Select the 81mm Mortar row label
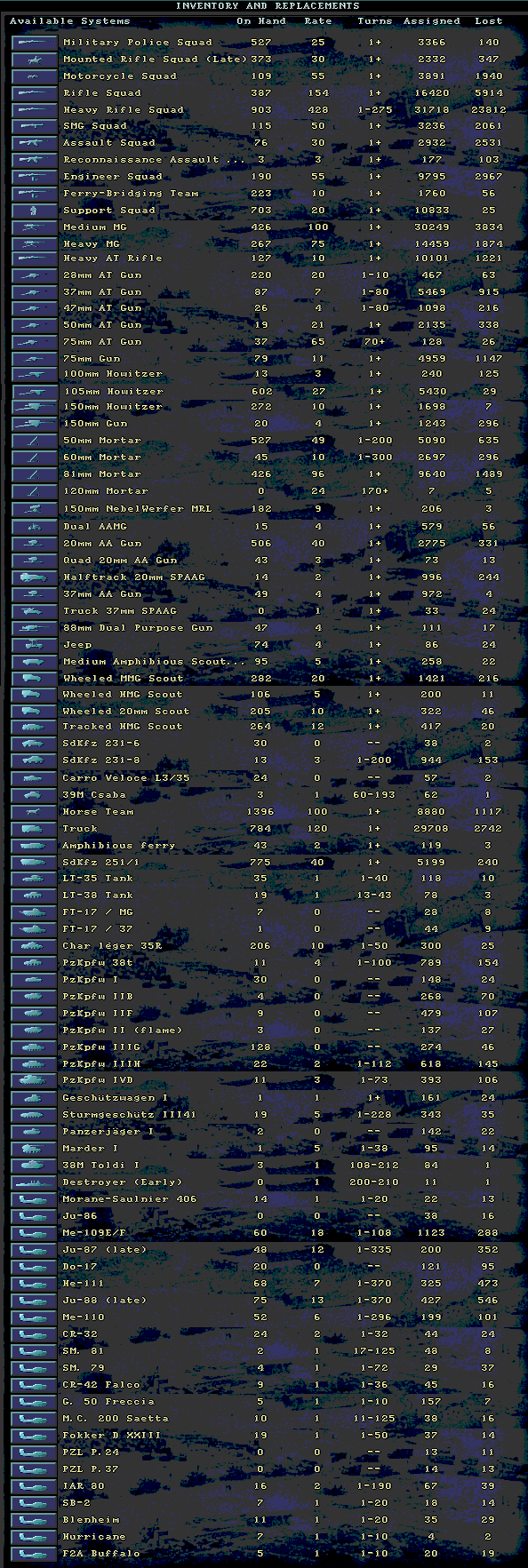The height and width of the screenshot is (1568, 528). click(x=102, y=474)
